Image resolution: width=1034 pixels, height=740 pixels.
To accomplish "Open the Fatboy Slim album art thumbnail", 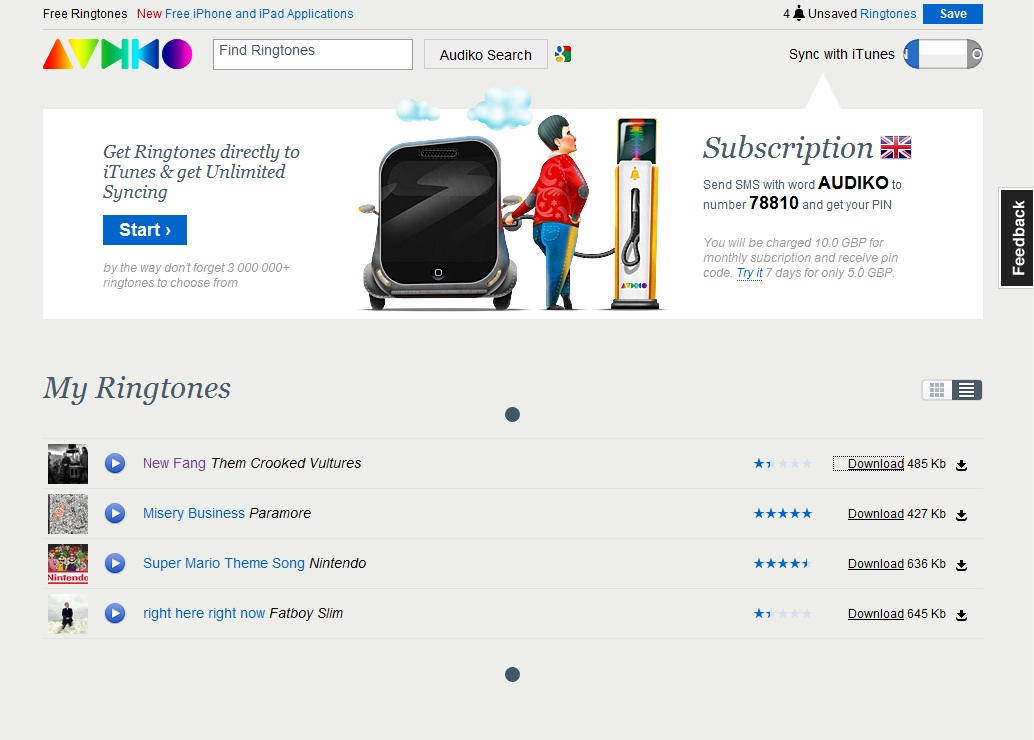I will [68, 614].
